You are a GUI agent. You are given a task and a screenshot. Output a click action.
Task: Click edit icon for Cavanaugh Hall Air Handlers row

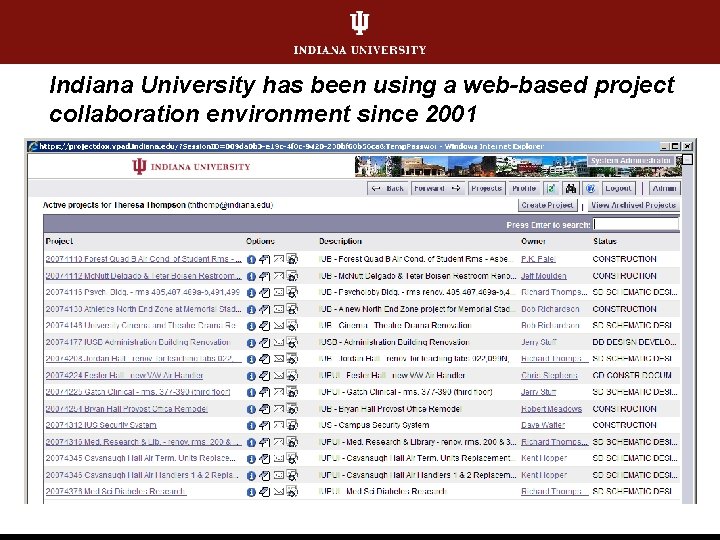click(x=264, y=475)
